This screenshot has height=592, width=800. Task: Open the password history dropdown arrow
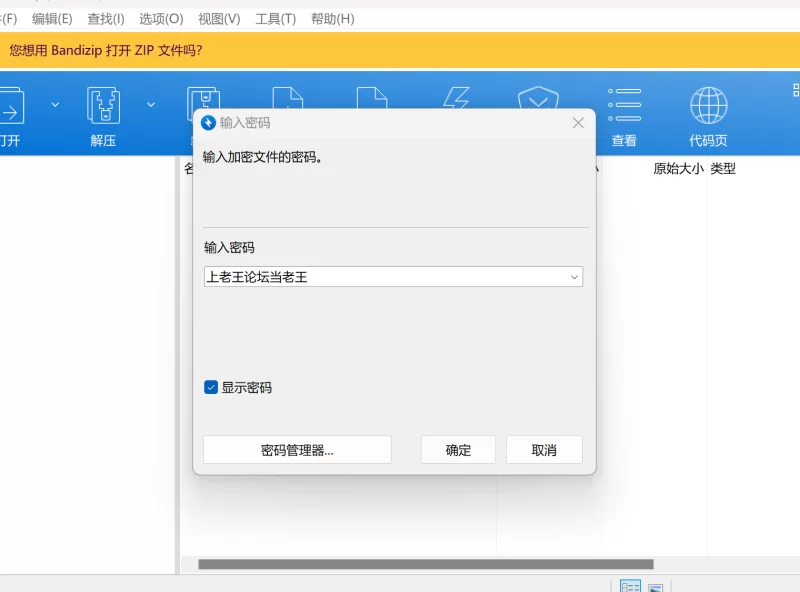pyautogui.click(x=574, y=277)
